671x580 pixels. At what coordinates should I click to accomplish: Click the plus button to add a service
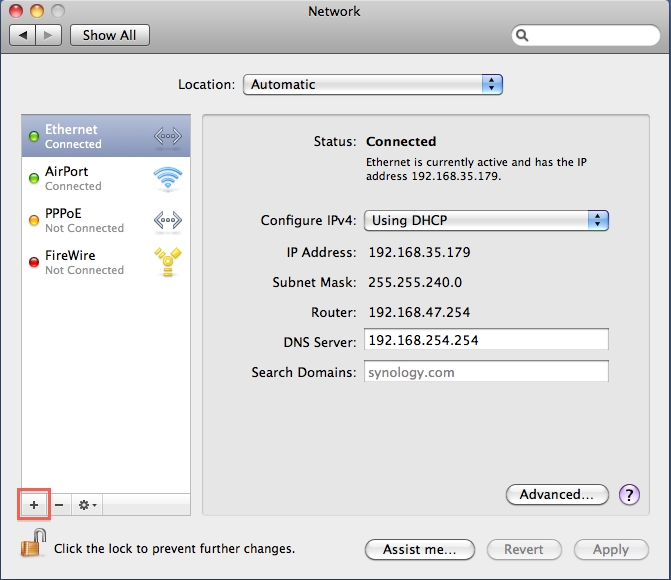pos(34,505)
